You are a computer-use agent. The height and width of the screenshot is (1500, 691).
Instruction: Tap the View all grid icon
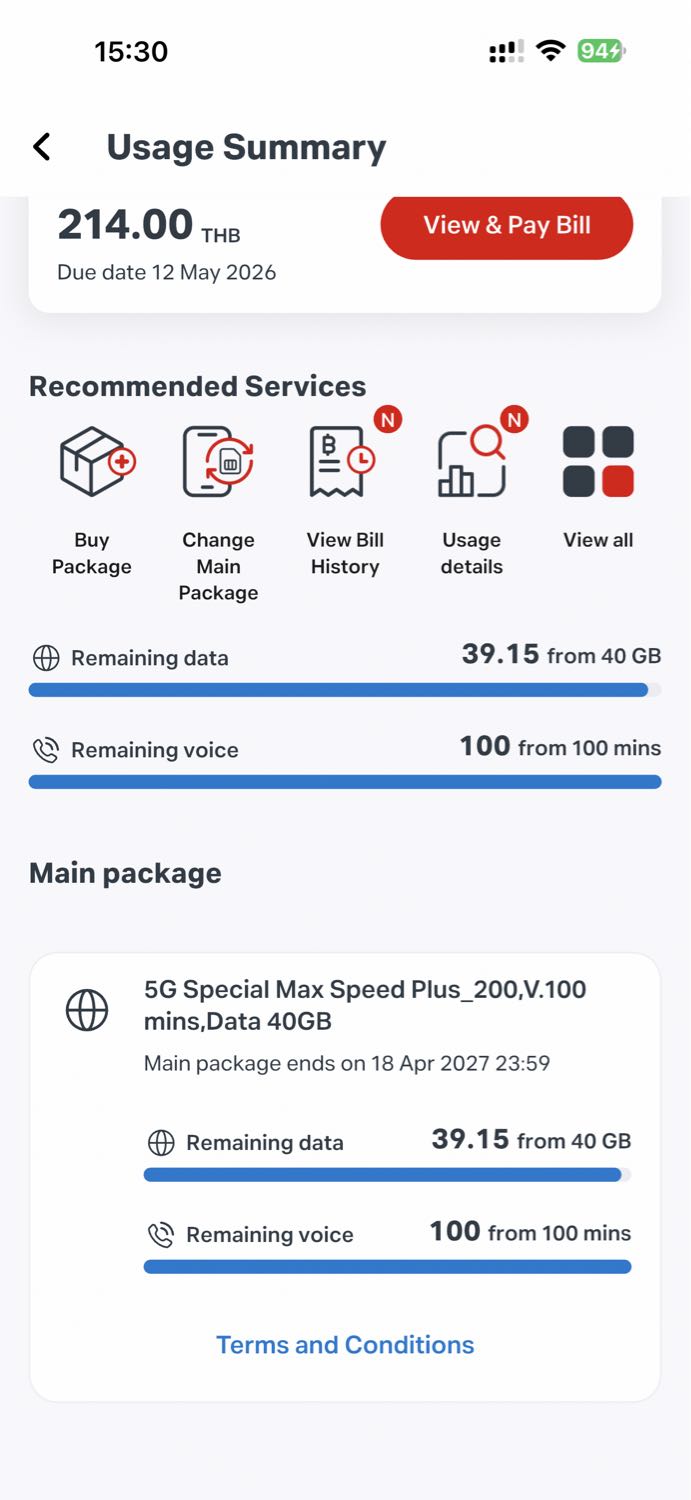[598, 462]
